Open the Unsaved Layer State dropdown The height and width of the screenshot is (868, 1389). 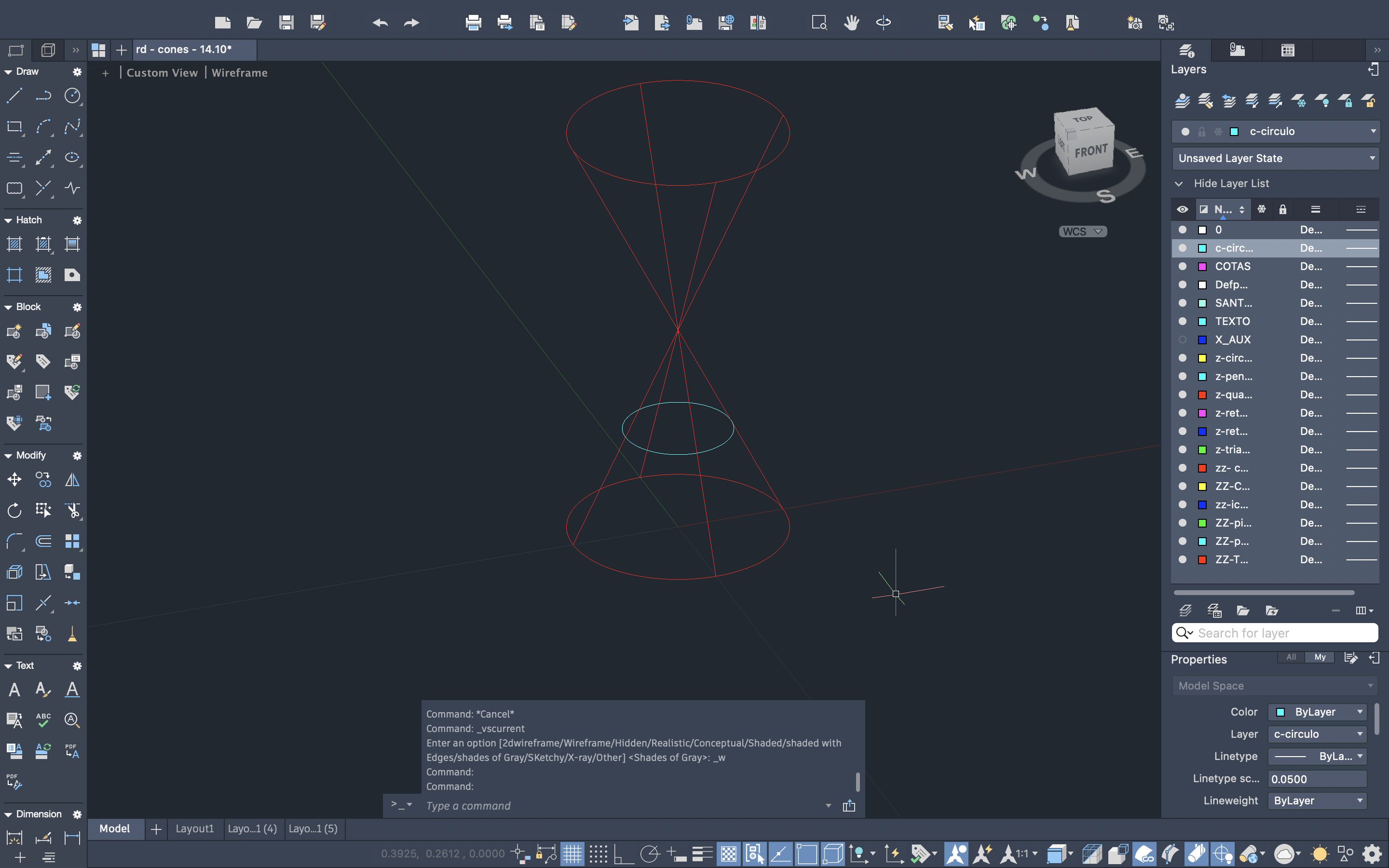pos(1275,159)
